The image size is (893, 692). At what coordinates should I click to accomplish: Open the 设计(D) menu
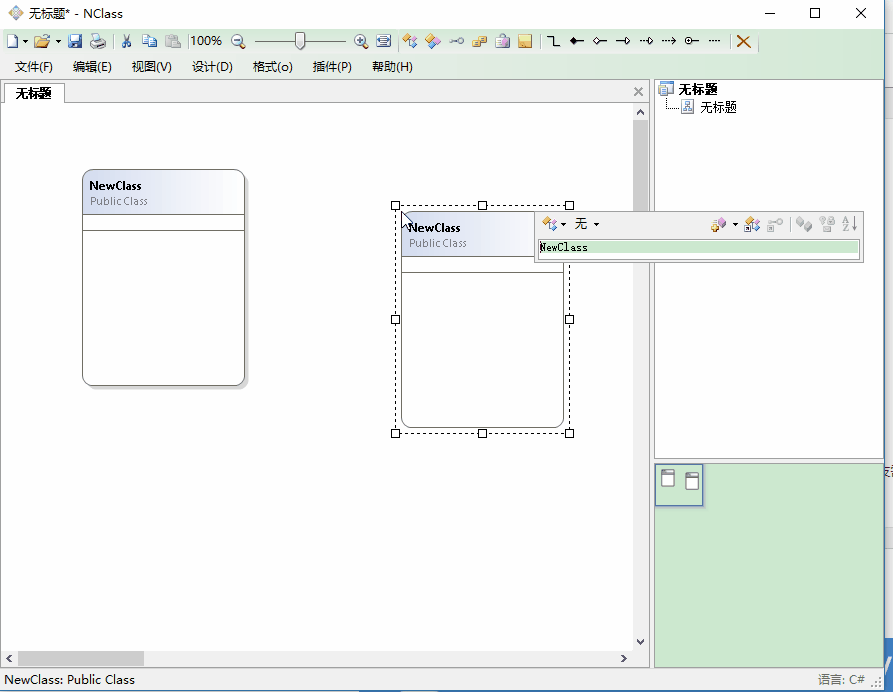212,67
